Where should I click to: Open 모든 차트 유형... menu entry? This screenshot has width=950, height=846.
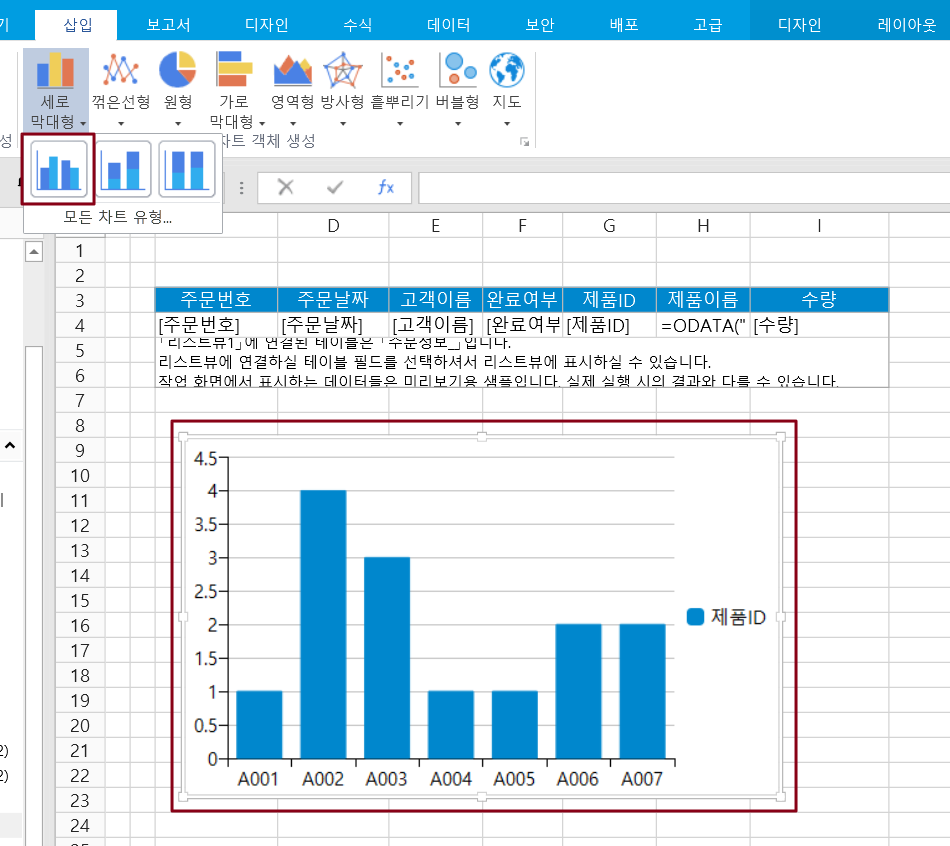point(118,217)
